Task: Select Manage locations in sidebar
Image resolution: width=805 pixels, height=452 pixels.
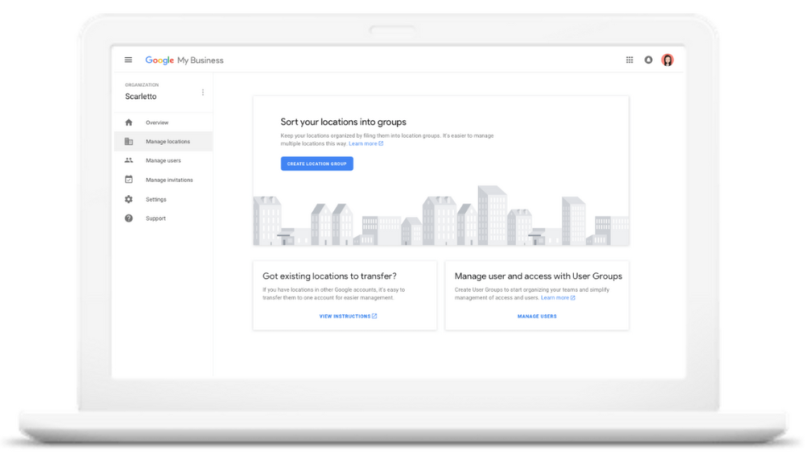Action: pyautogui.click(x=167, y=142)
